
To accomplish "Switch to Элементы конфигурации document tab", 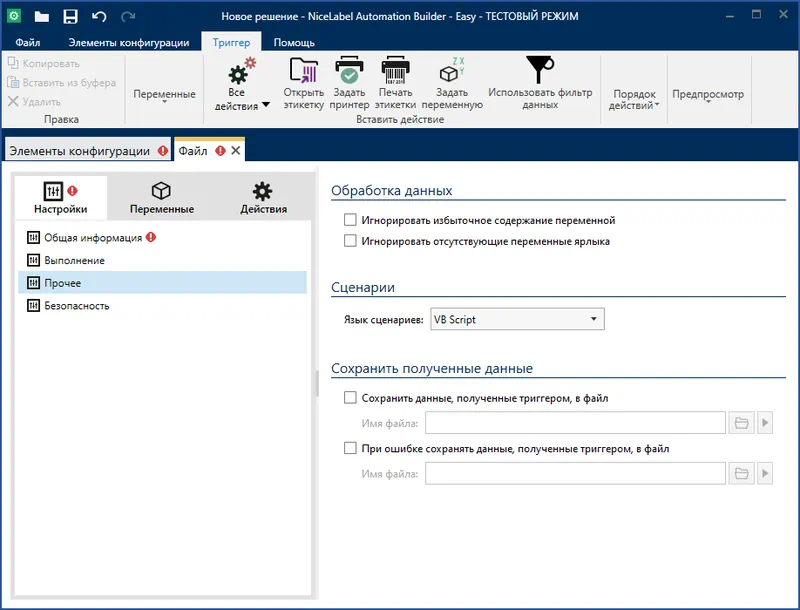I will click(87, 150).
